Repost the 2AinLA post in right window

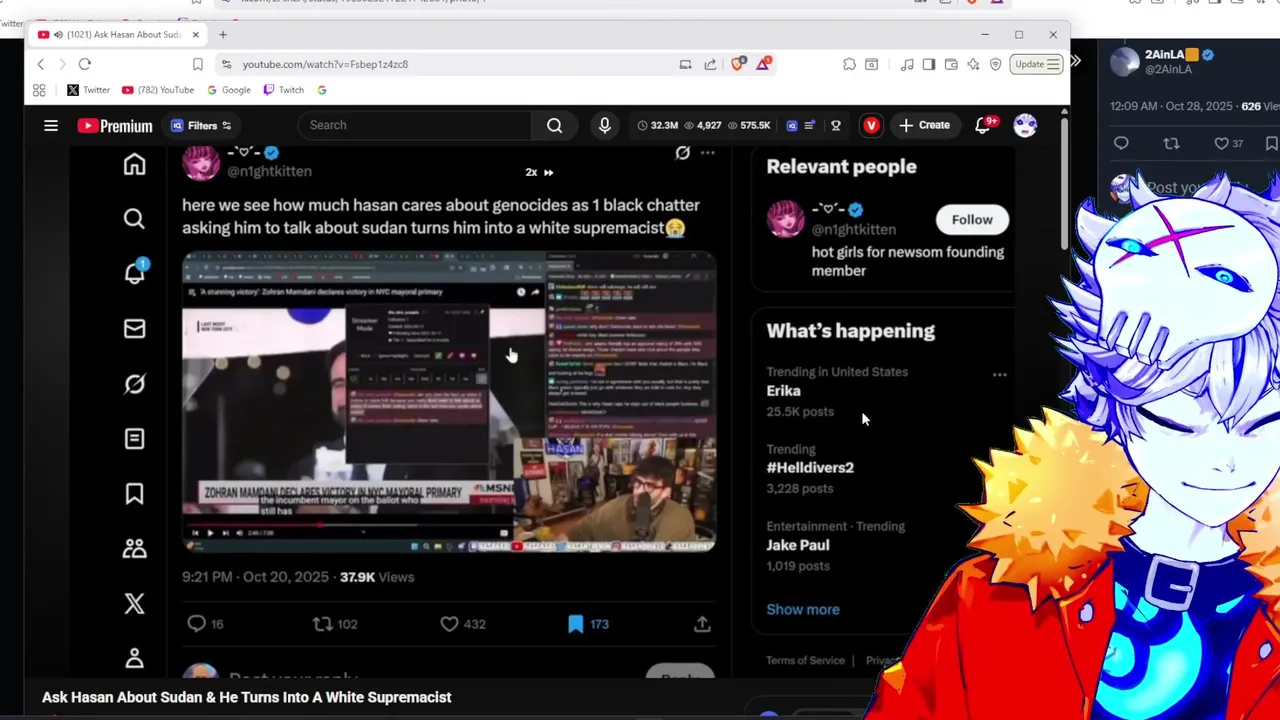[x=1171, y=144]
